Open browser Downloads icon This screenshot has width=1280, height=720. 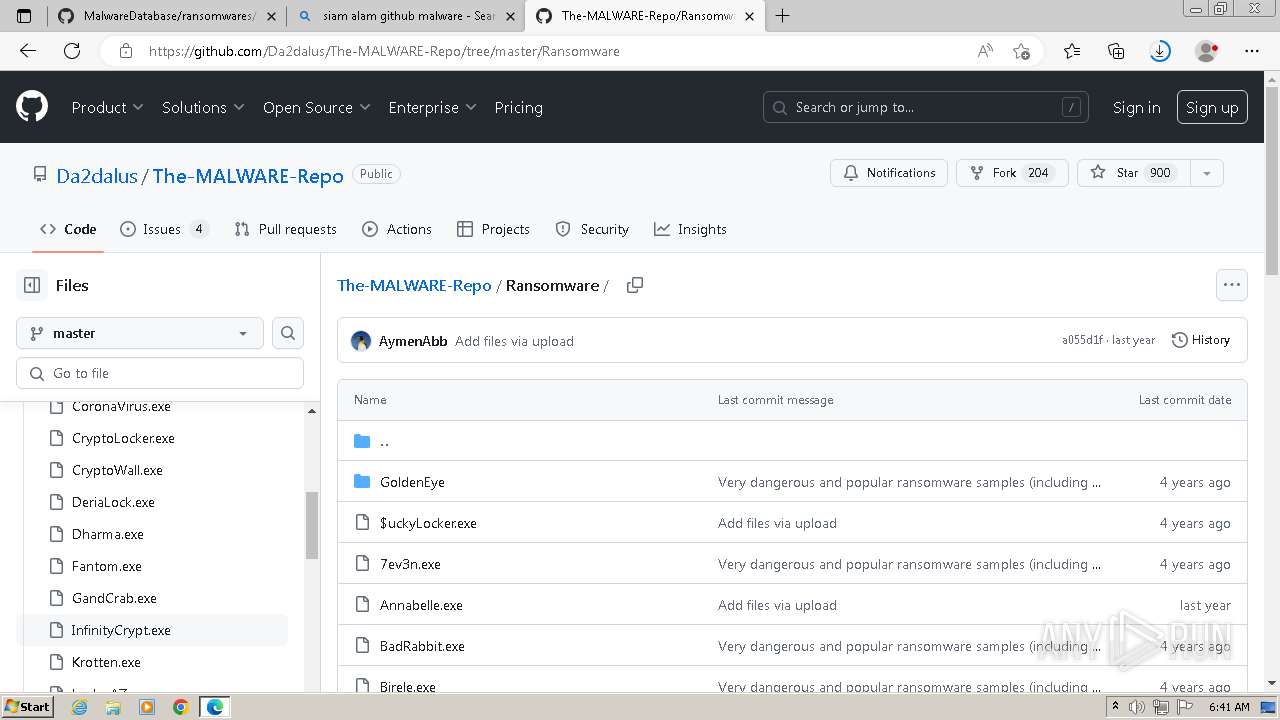pyautogui.click(x=1160, y=51)
